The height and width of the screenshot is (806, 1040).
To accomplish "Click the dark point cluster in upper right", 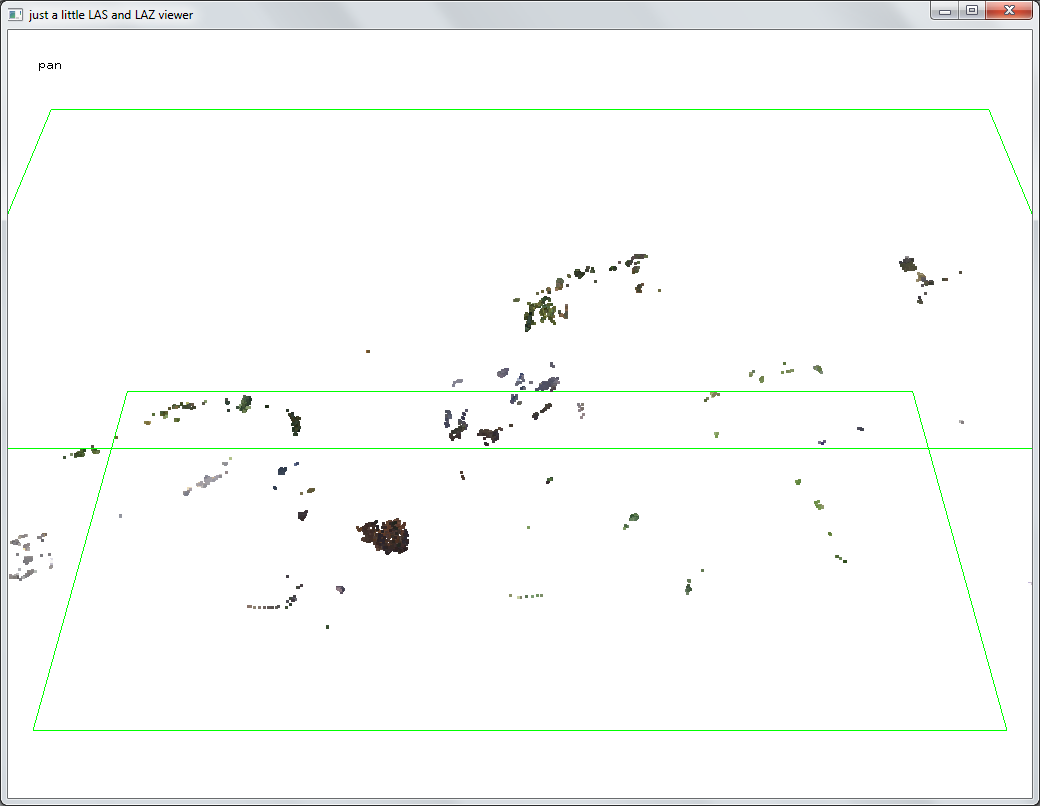I will tap(908, 265).
